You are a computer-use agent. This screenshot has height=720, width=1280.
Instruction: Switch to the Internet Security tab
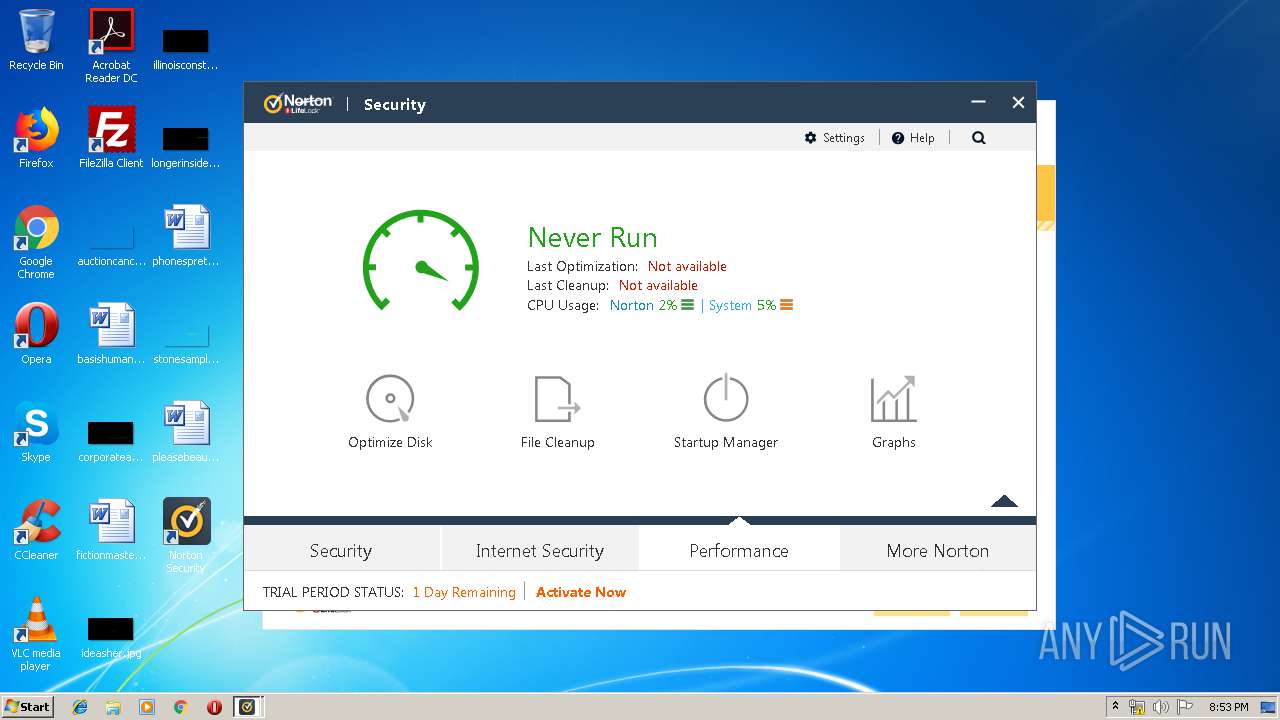[540, 550]
